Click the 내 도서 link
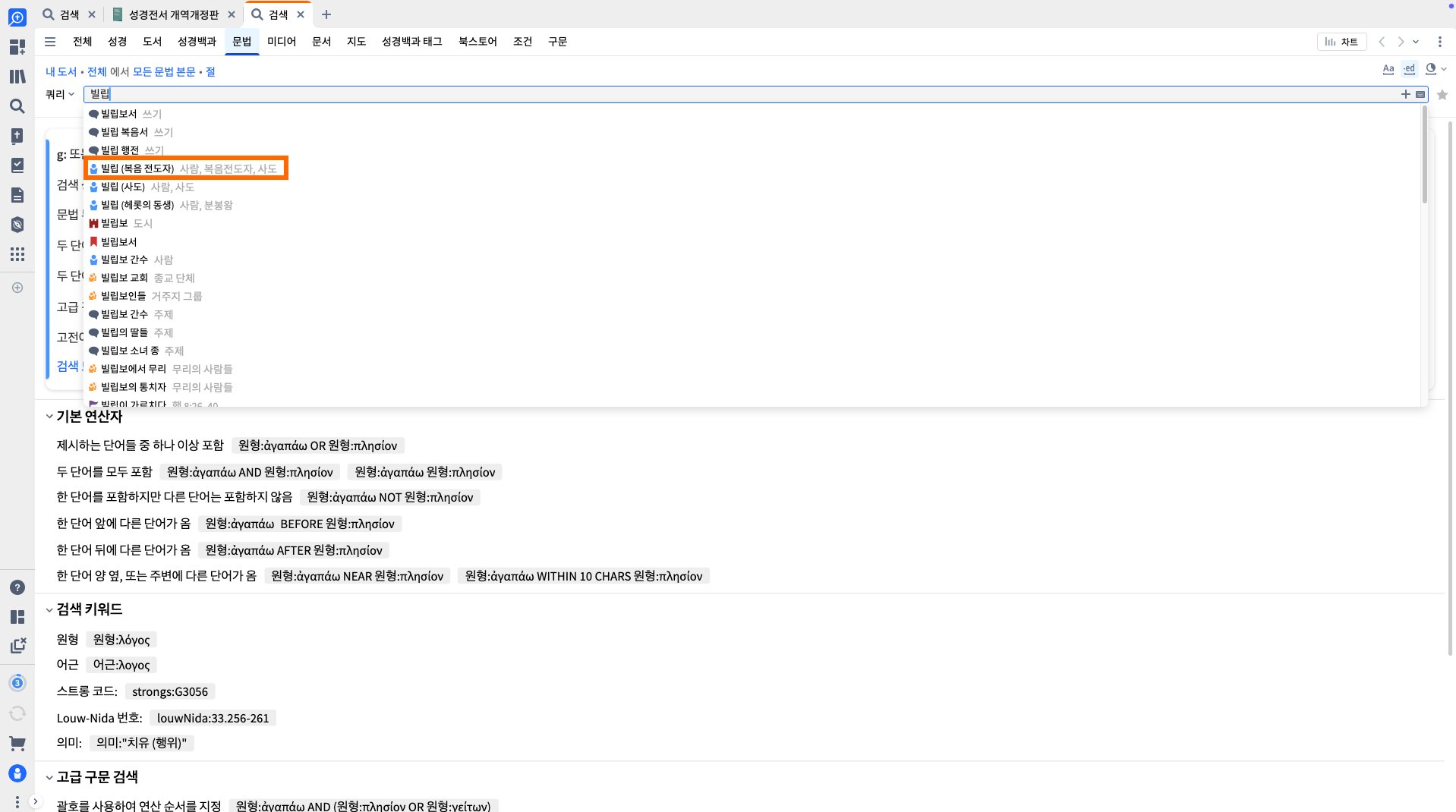The width and height of the screenshot is (1456, 812). tap(61, 71)
